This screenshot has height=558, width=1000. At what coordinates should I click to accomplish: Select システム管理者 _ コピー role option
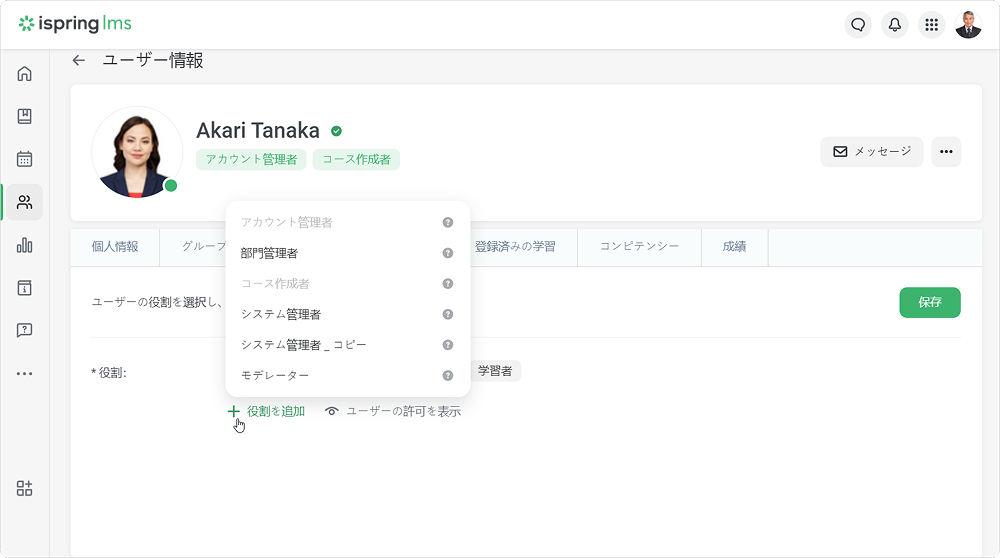303,345
